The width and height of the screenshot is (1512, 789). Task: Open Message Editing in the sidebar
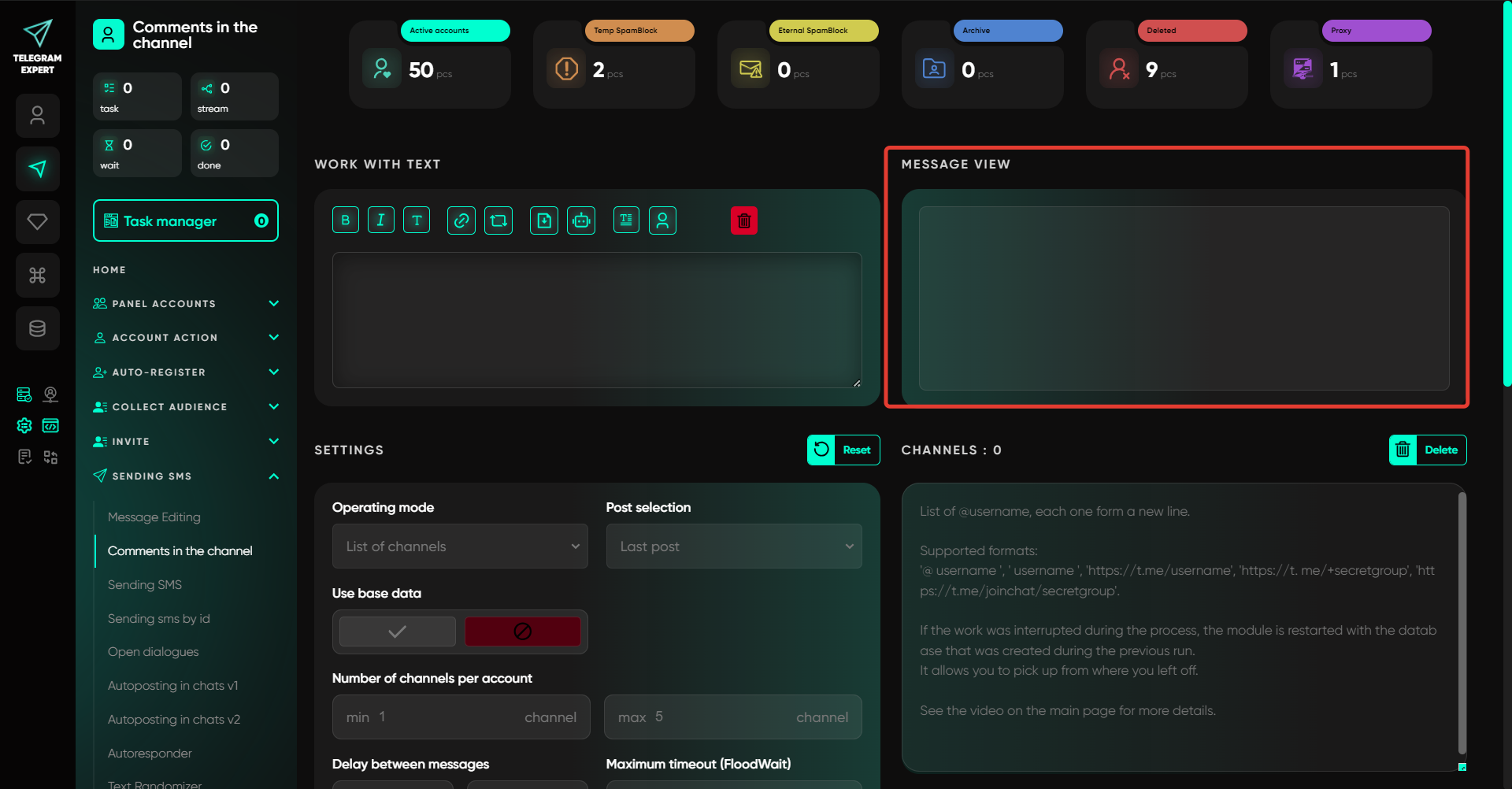[x=154, y=517]
